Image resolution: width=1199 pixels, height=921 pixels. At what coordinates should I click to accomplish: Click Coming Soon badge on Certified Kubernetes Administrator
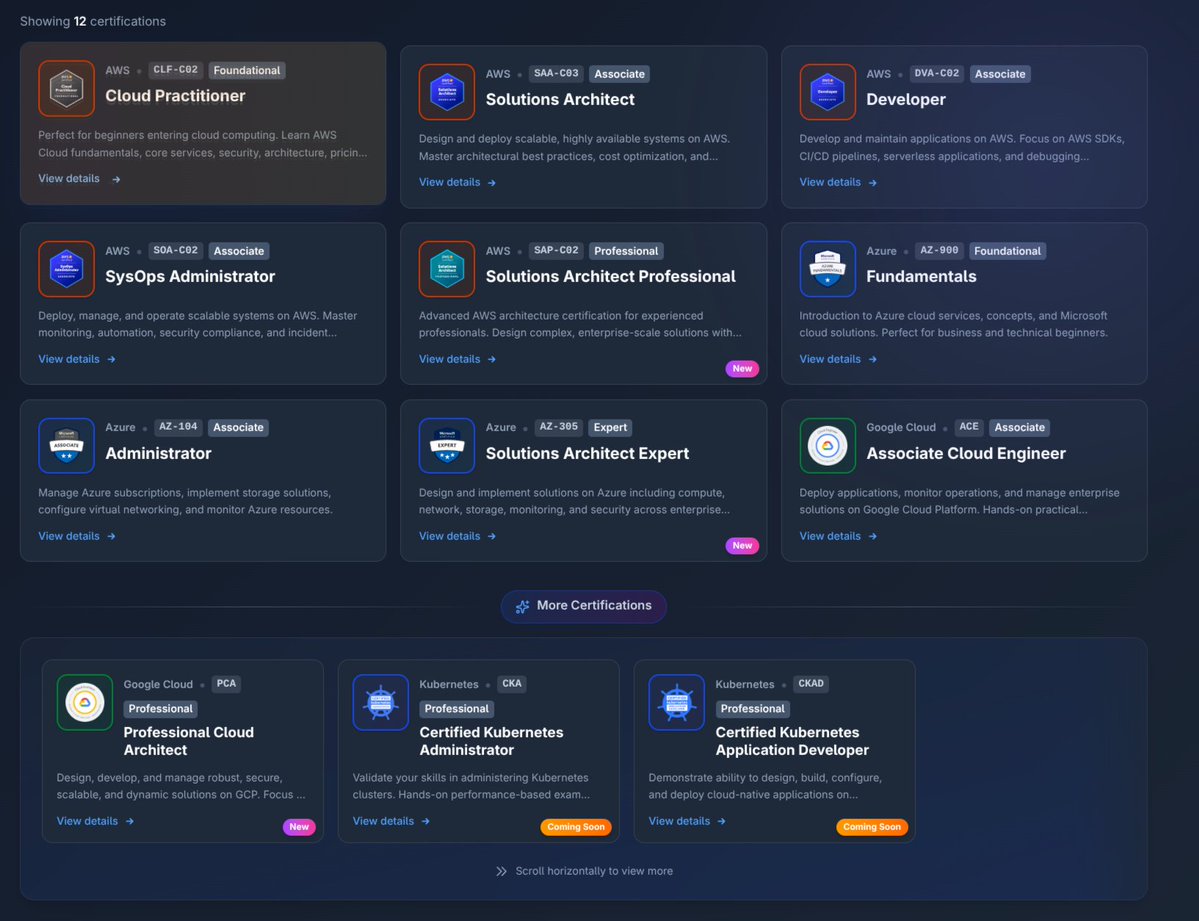coord(576,827)
